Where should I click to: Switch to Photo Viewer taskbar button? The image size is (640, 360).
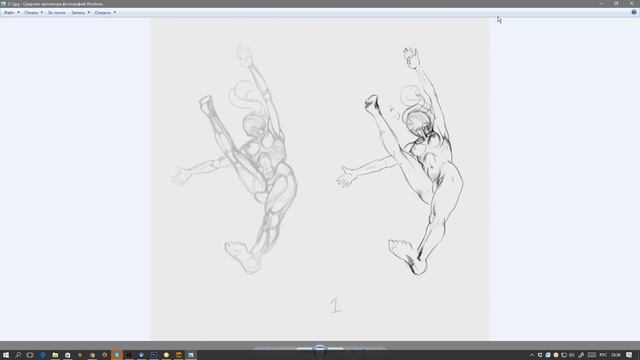coord(191,355)
